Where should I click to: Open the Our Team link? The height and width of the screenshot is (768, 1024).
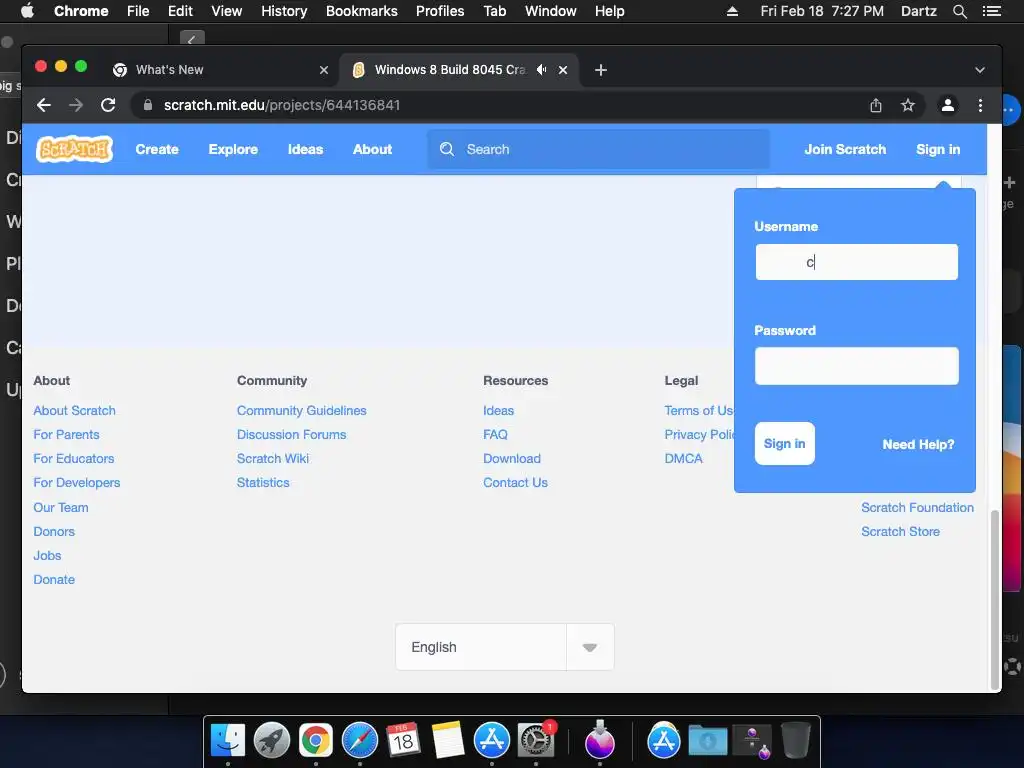coord(61,507)
